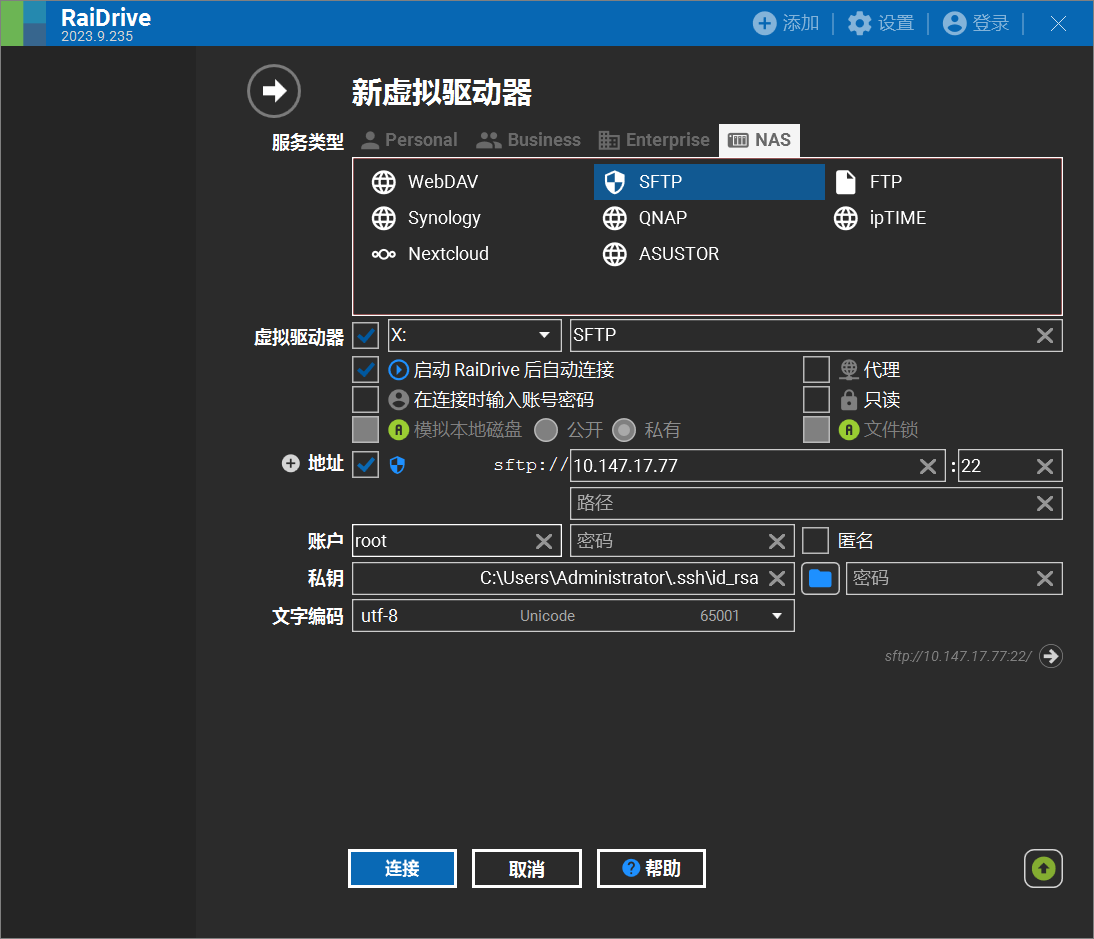This screenshot has width=1094, height=939.
Task: Click the plus icon next to 地址
Action: (x=290, y=463)
